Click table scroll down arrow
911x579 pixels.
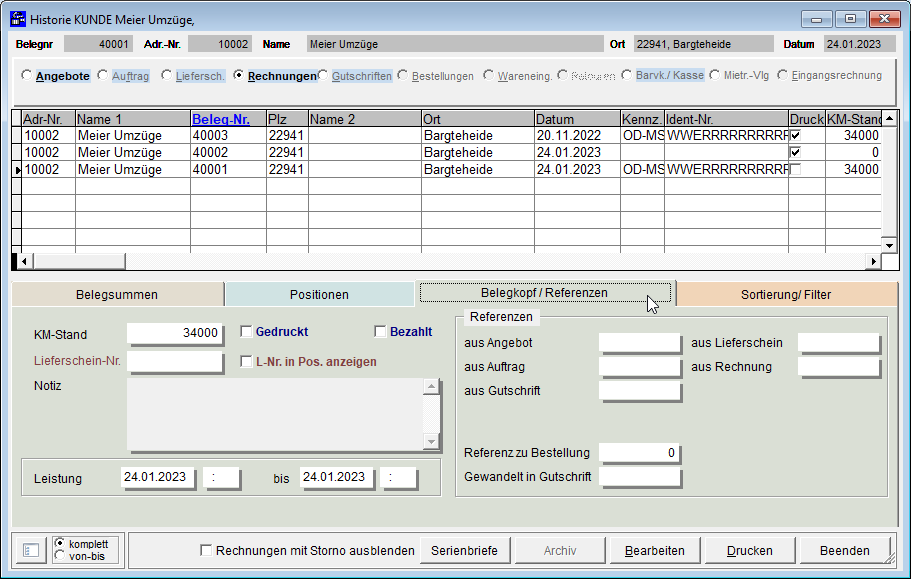point(890,245)
